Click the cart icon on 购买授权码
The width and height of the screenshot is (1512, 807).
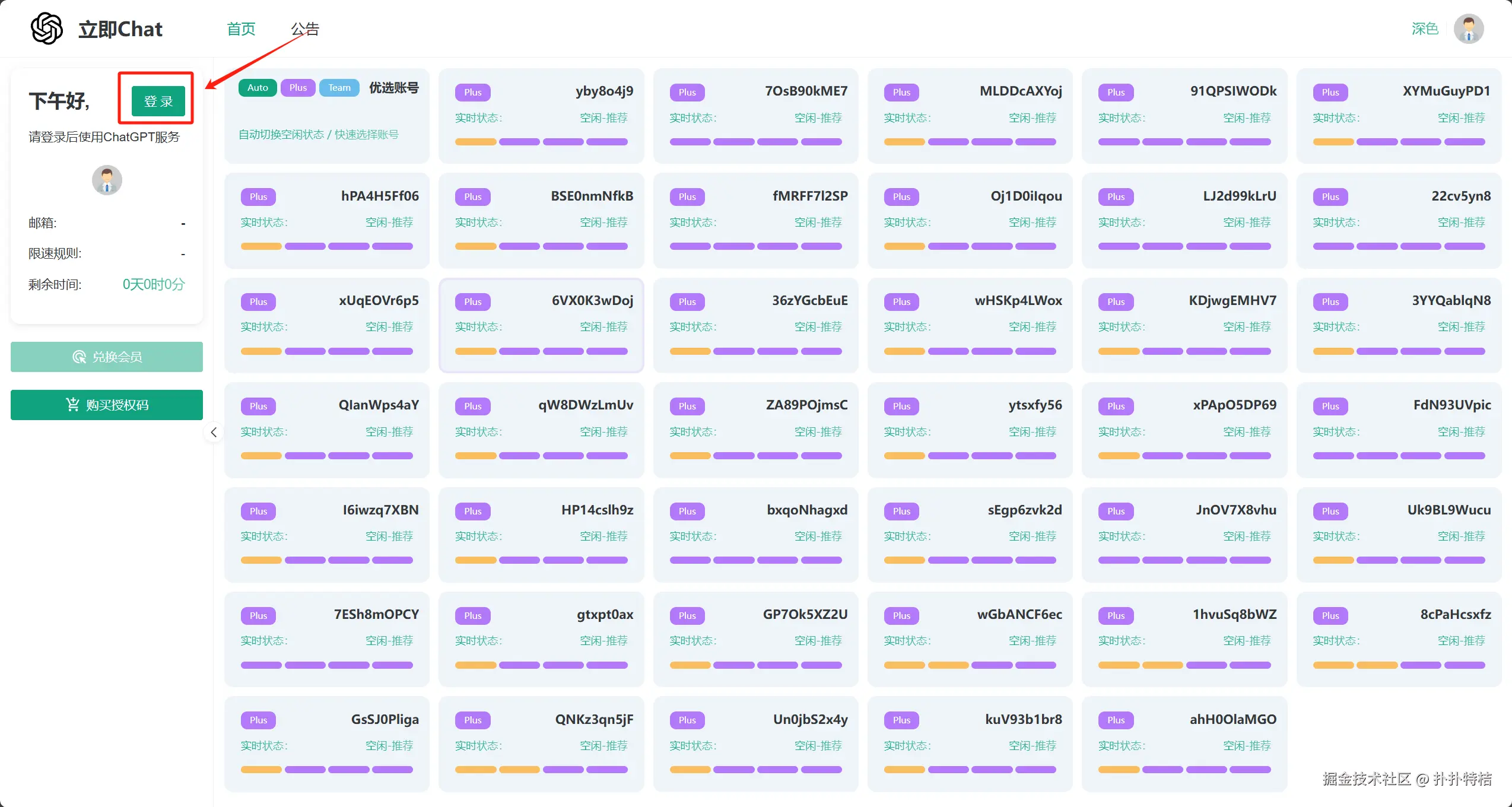click(72, 405)
